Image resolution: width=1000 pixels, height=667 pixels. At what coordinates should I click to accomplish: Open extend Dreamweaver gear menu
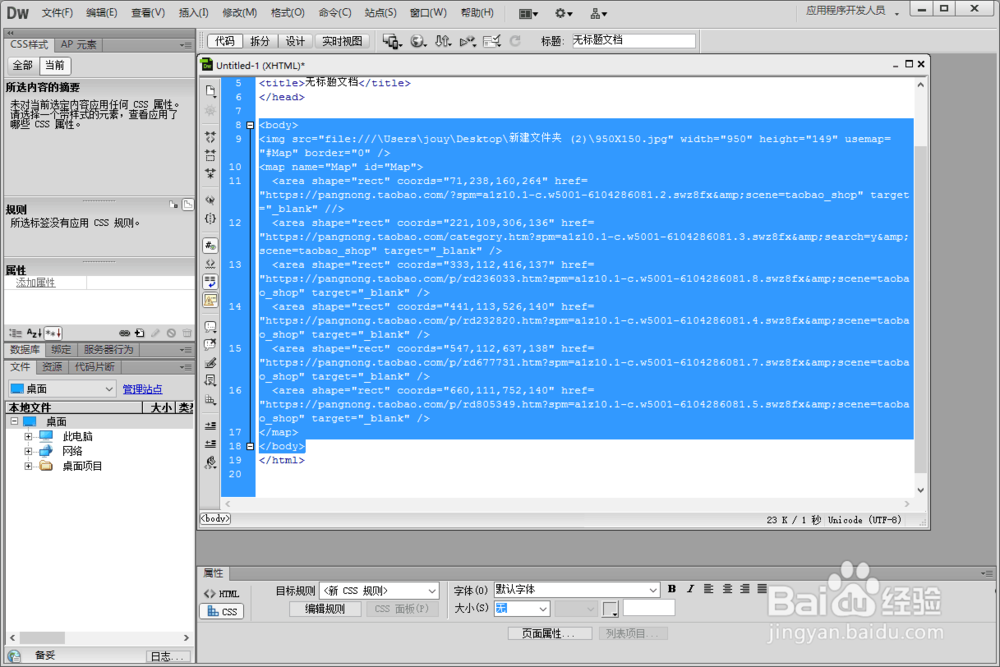563,13
